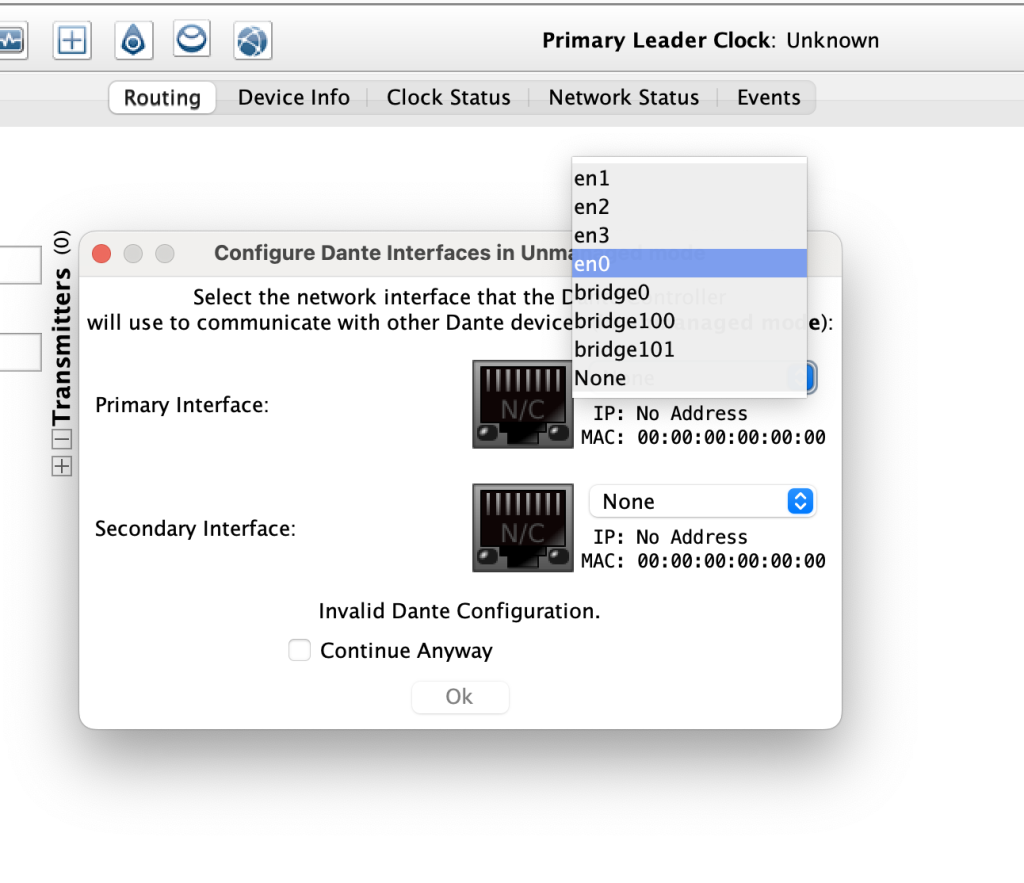
Task: Collapse Transmitters with the minus box
Action: coord(62,438)
